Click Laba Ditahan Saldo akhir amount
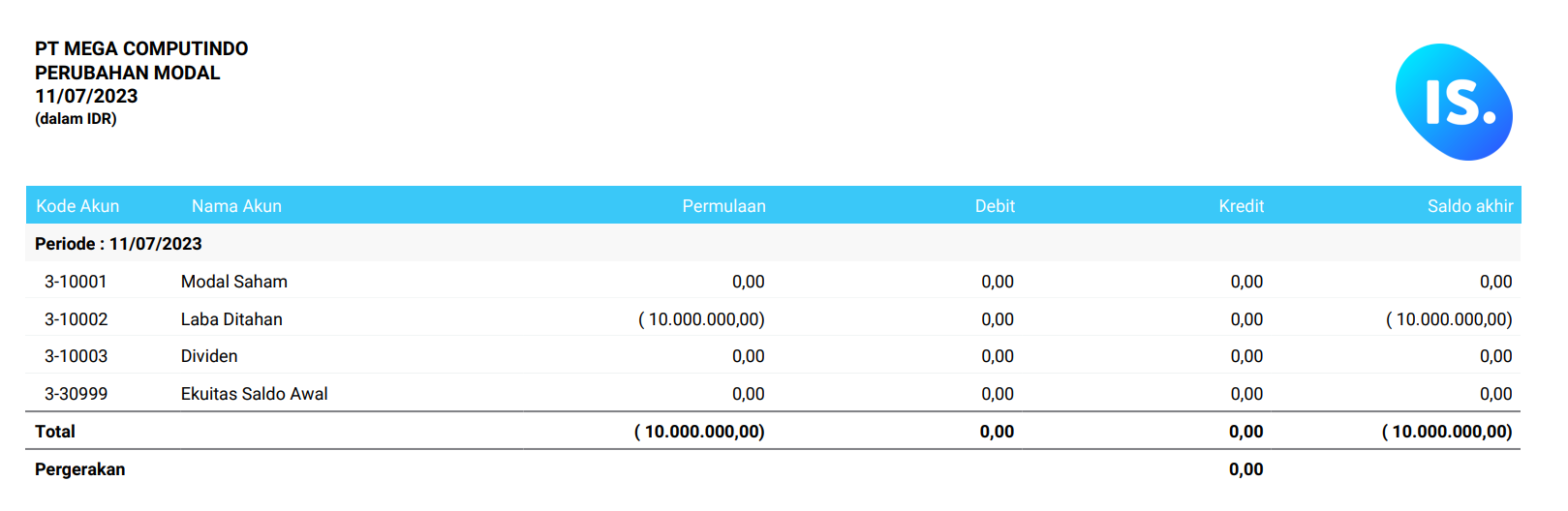The image size is (1568, 511). [1449, 319]
